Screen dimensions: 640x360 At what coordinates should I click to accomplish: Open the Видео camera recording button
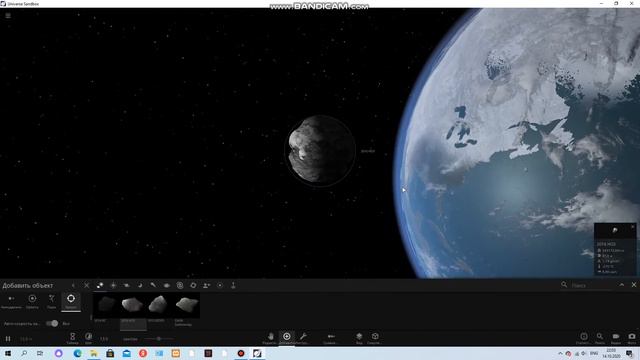(616, 338)
